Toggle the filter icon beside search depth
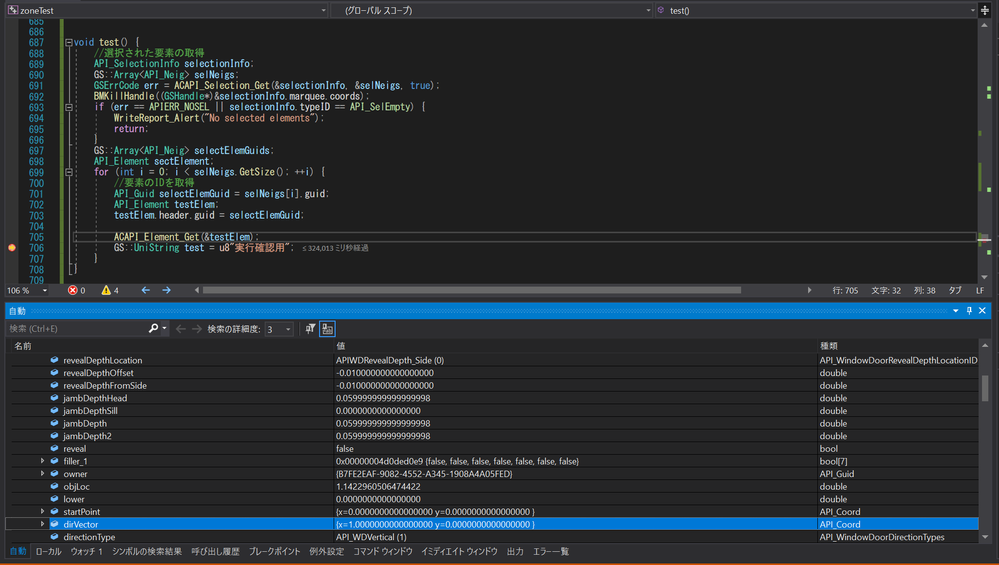The height and width of the screenshot is (565, 999). click(310, 329)
